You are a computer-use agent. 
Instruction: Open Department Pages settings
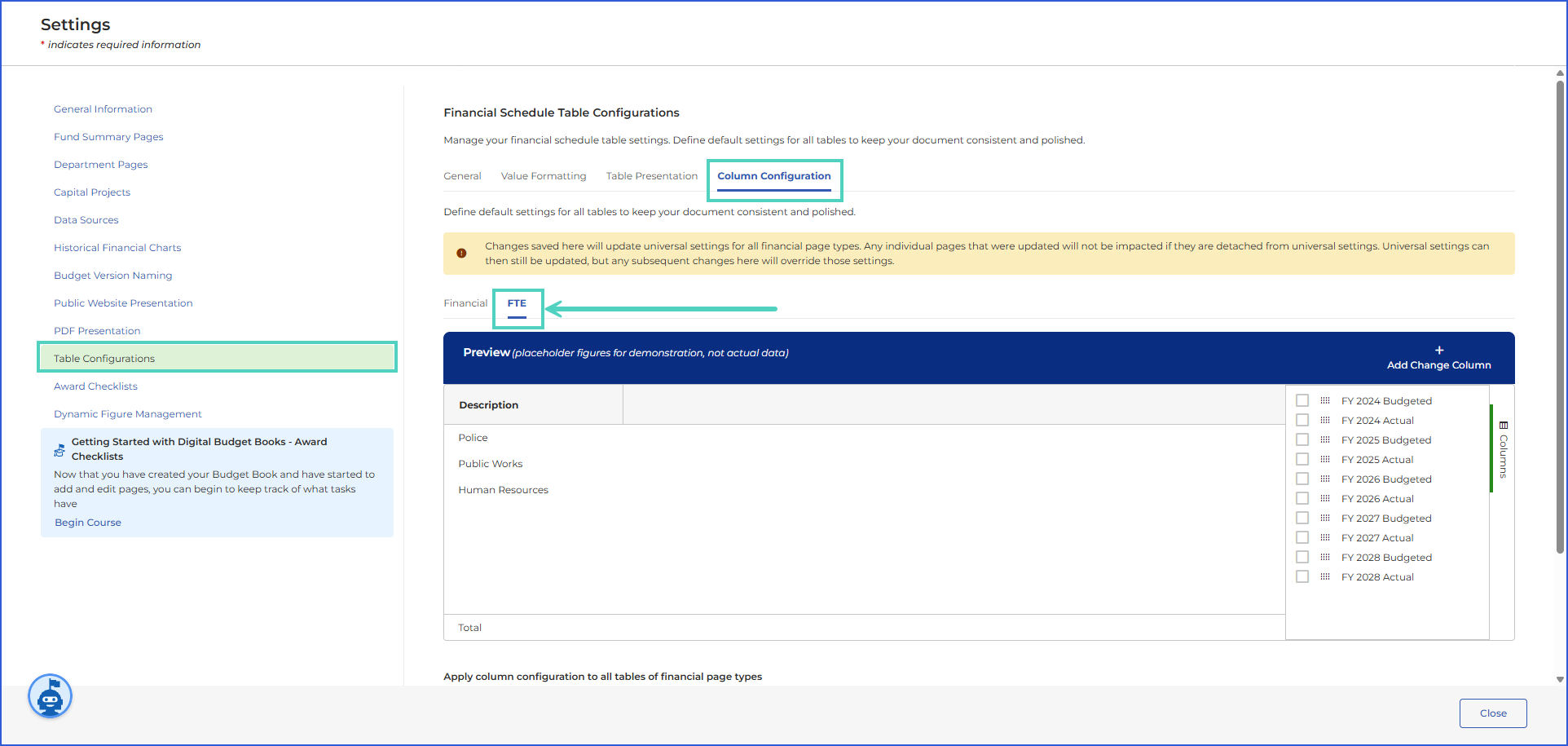[x=101, y=165]
